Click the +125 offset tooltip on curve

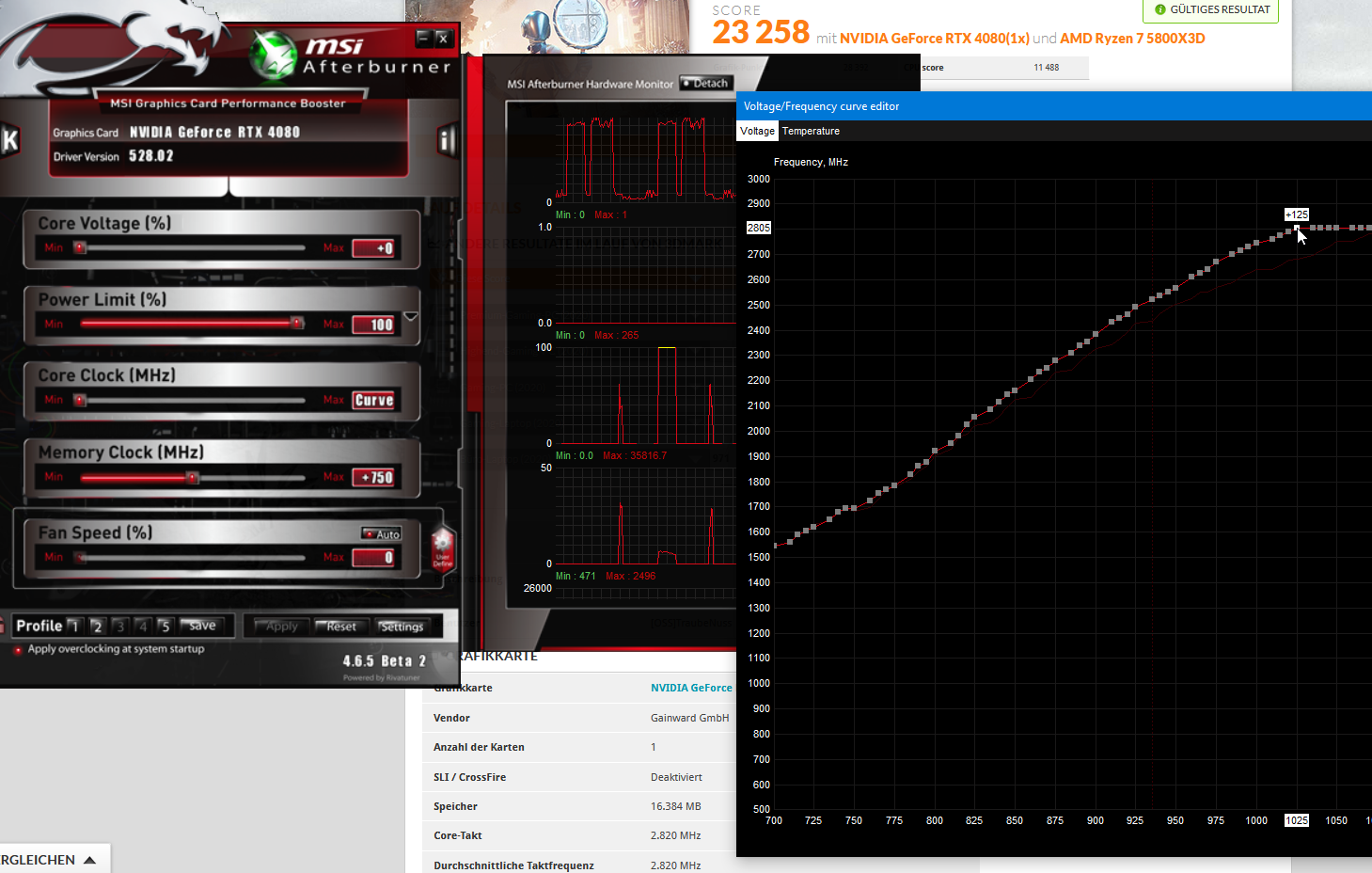(x=1297, y=214)
